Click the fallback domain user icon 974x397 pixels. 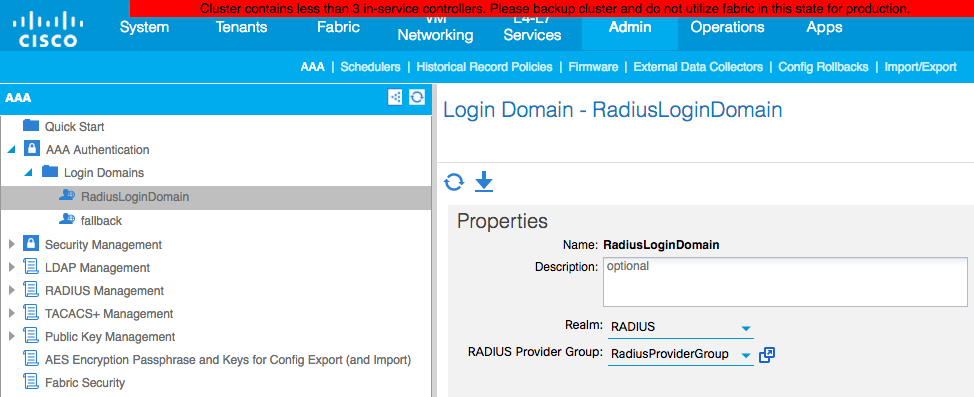click(67, 219)
